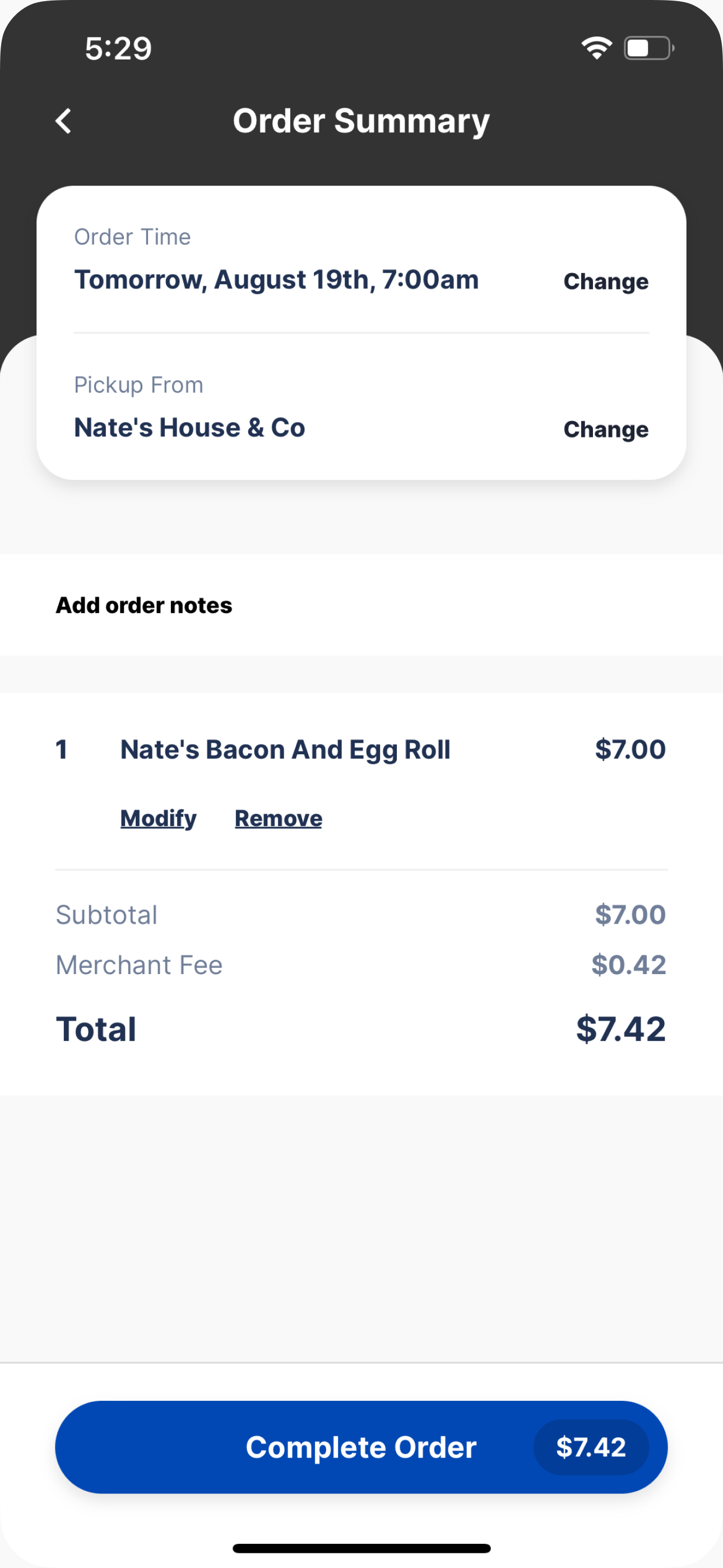Tap the battery status icon
This screenshot has height=1568, width=723.
pyautogui.click(x=649, y=48)
